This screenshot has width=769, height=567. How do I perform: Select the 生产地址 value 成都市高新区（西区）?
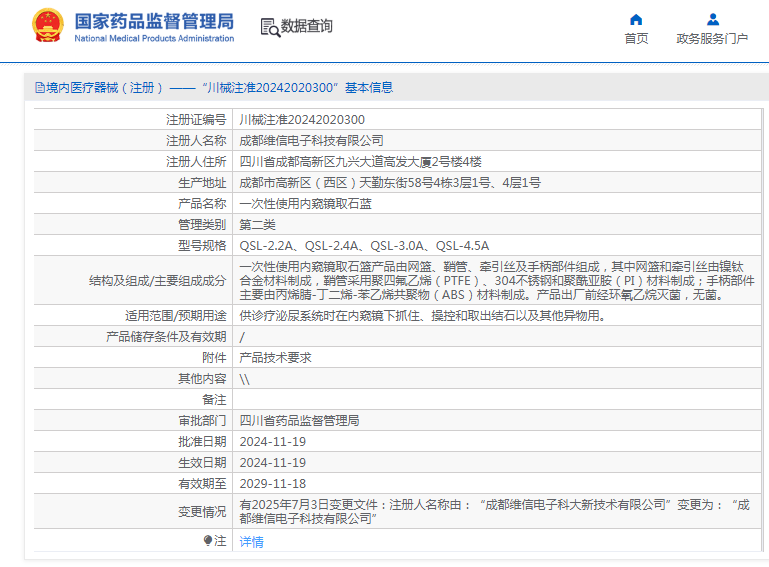click(390, 183)
